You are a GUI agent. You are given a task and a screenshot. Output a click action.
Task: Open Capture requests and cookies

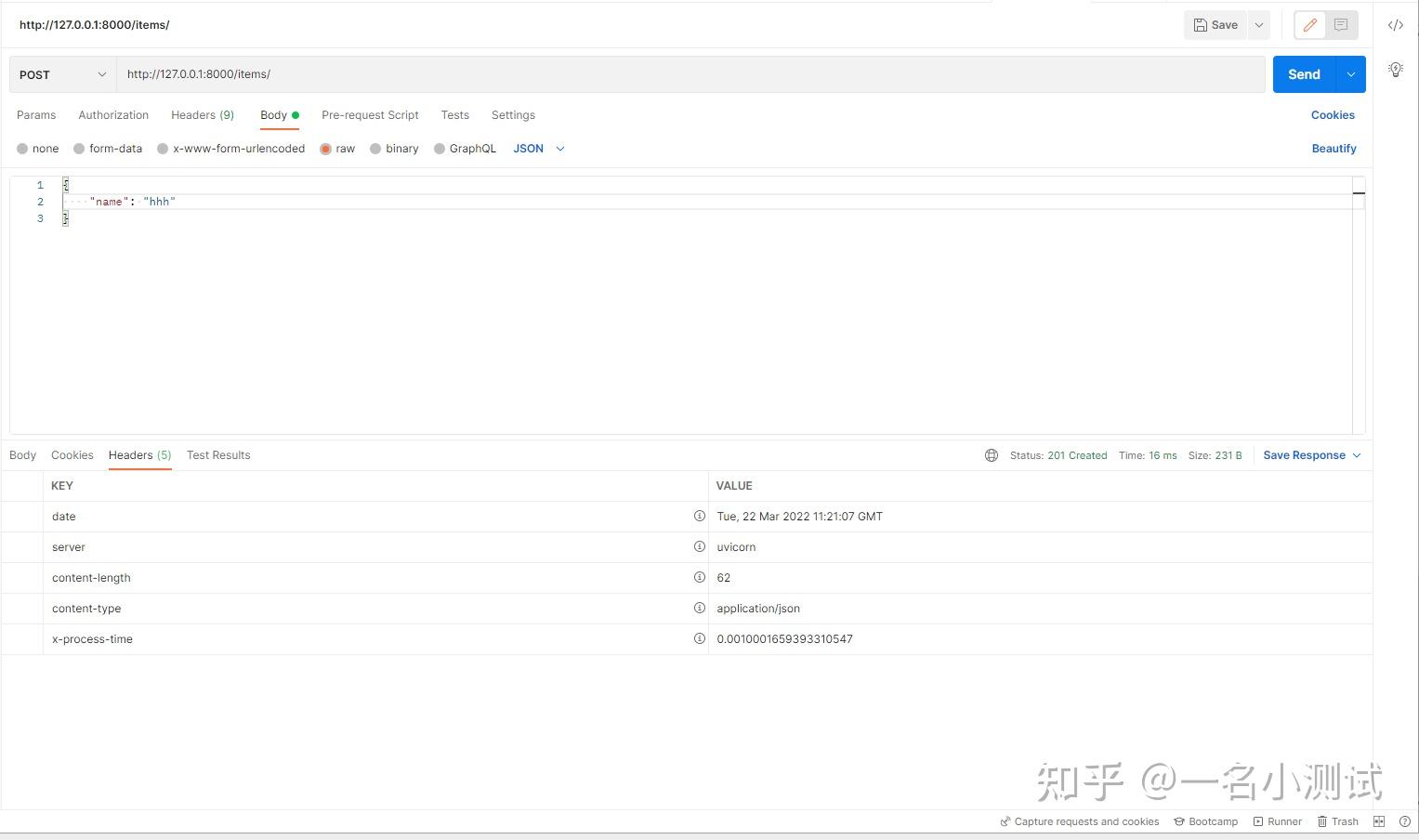pos(1079,821)
